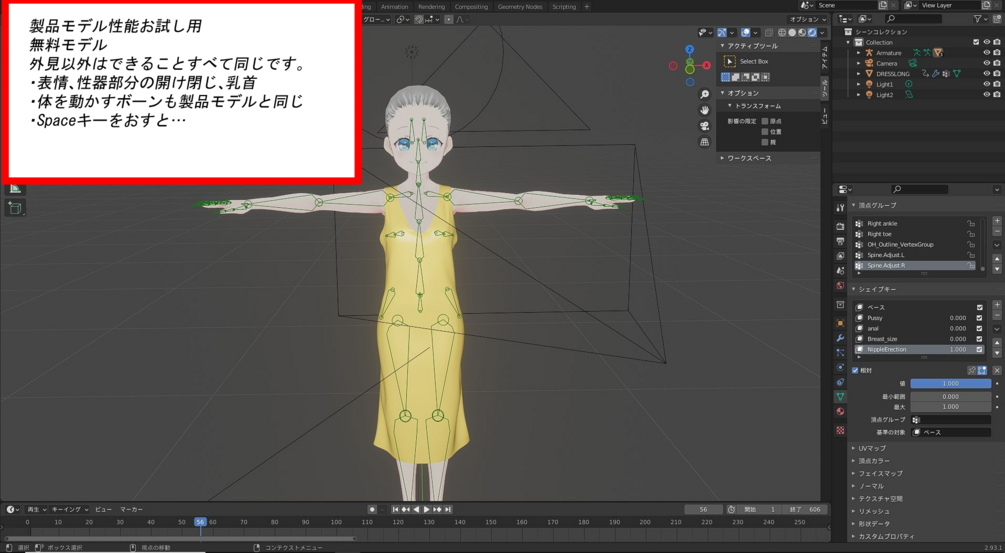The width and height of the screenshot is (1005, 553).
Task: Open the View Layer properties tab
Action: pyautogui.click(x=840, y=256)
